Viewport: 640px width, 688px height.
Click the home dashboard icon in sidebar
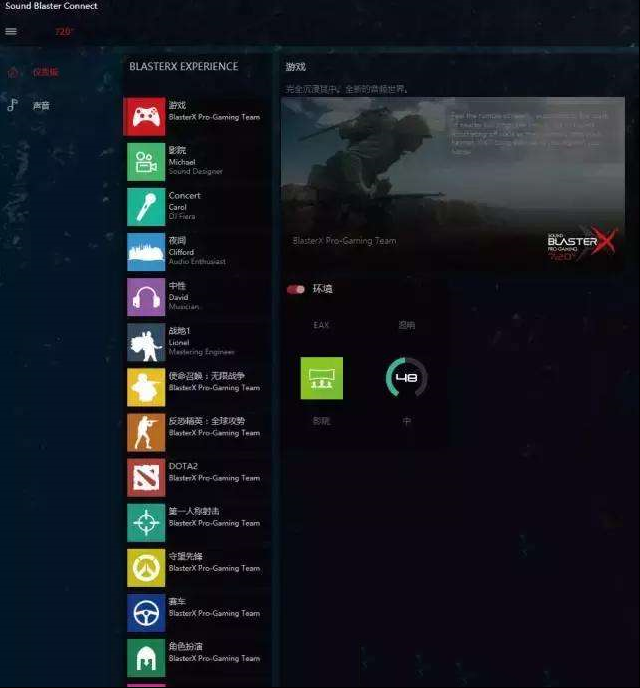point(13,72)
